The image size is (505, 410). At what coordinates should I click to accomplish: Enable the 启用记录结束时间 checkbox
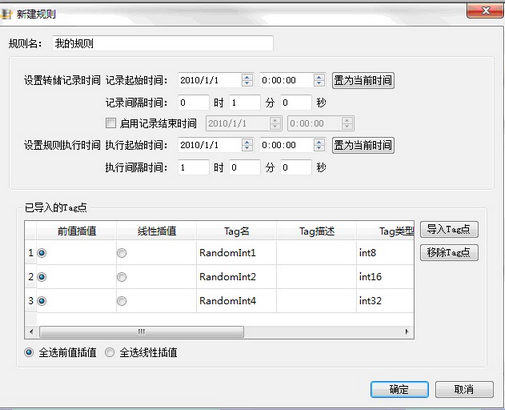coord(111,123)
